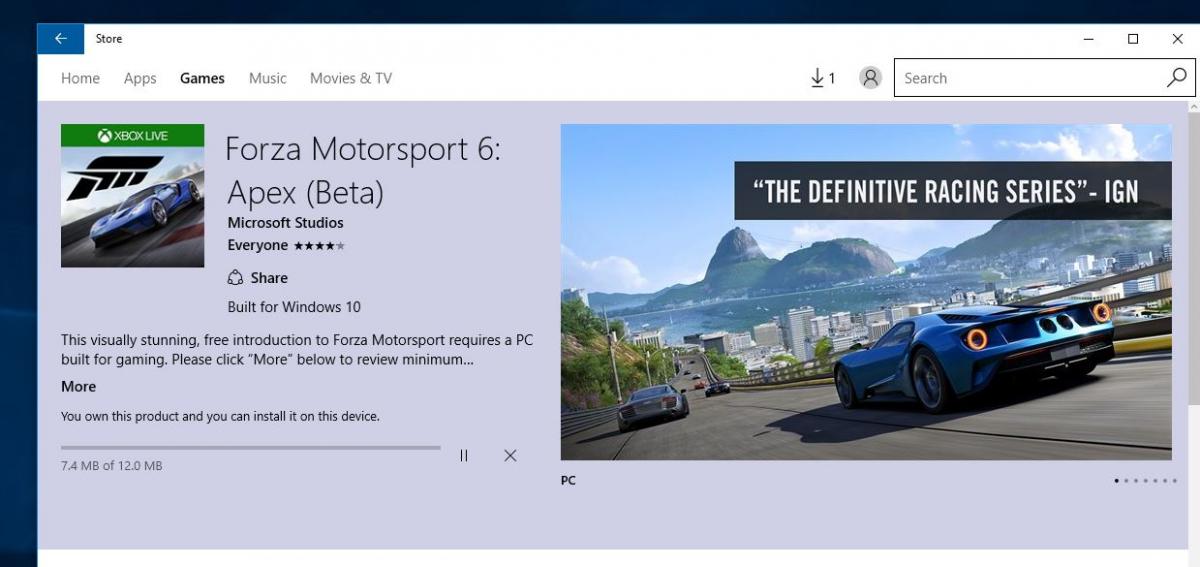Pause the Forza download
The image size is (1200, 567).
464,455
